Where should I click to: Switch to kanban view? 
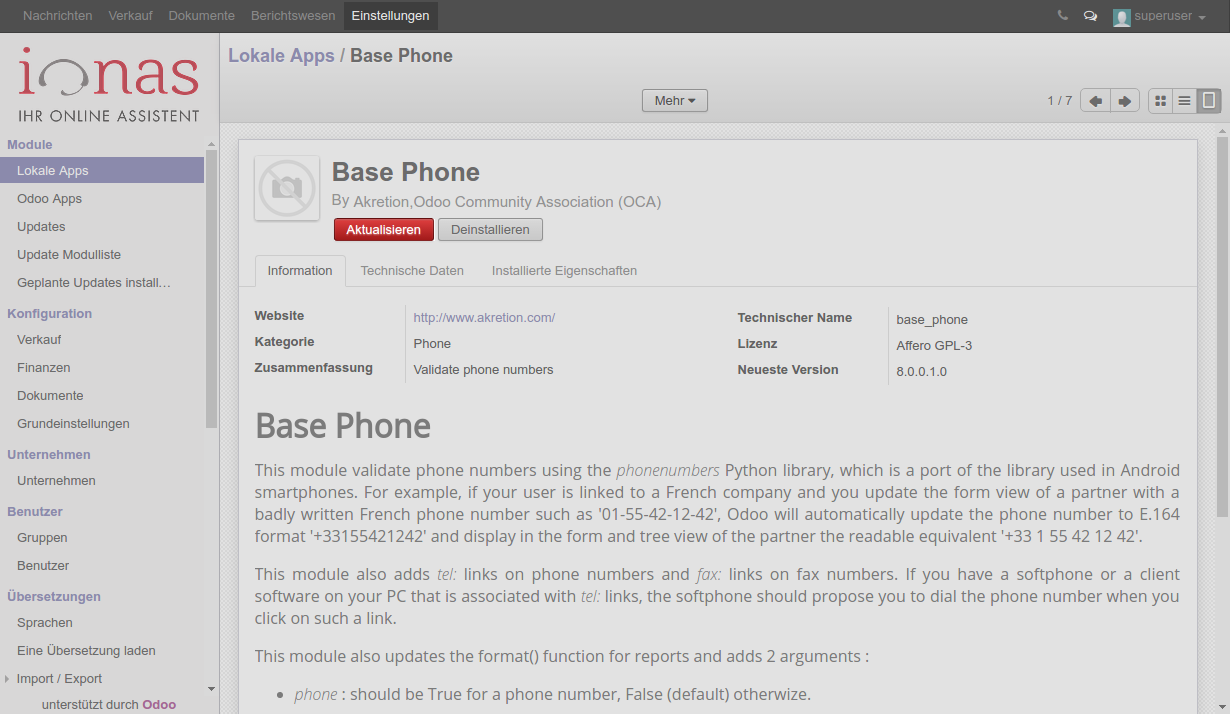point(1160,101)
